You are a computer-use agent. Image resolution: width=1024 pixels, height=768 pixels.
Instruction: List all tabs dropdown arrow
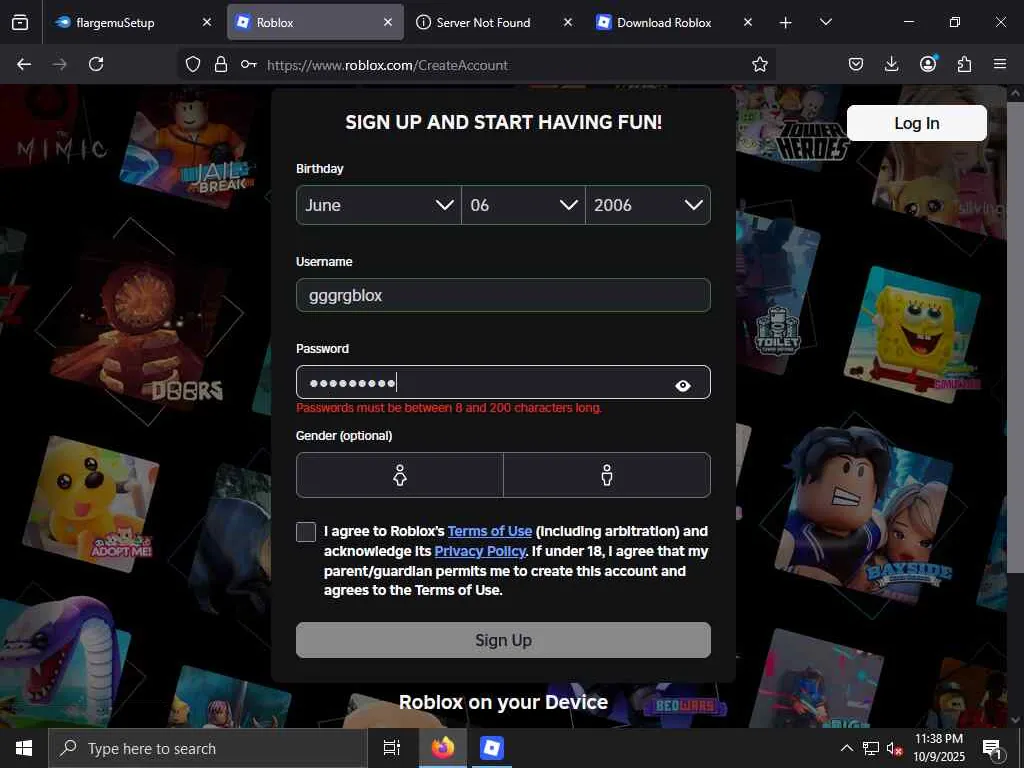825,23
